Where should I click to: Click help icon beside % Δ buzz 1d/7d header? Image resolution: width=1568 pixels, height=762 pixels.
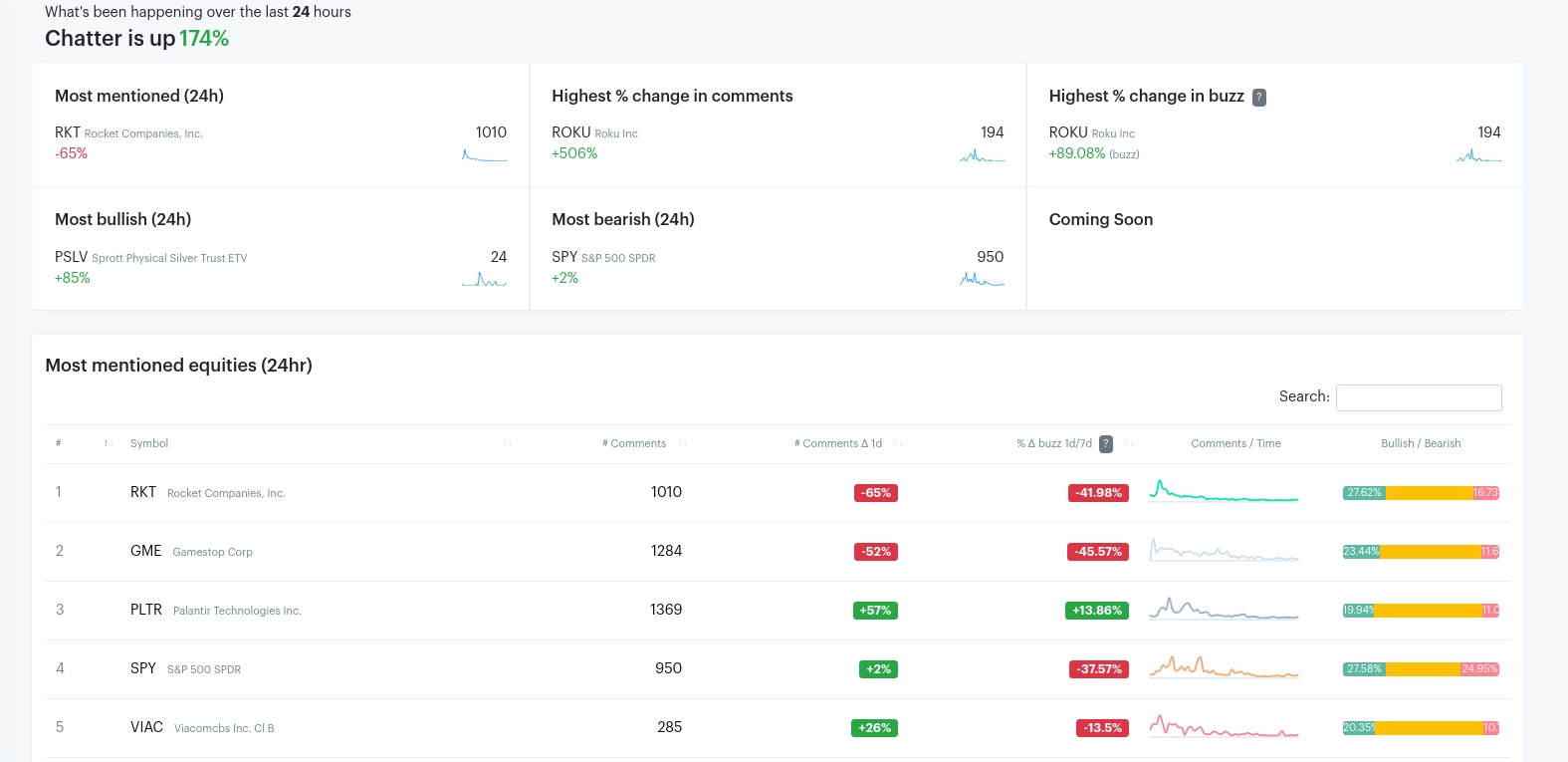click(1106, 443)
